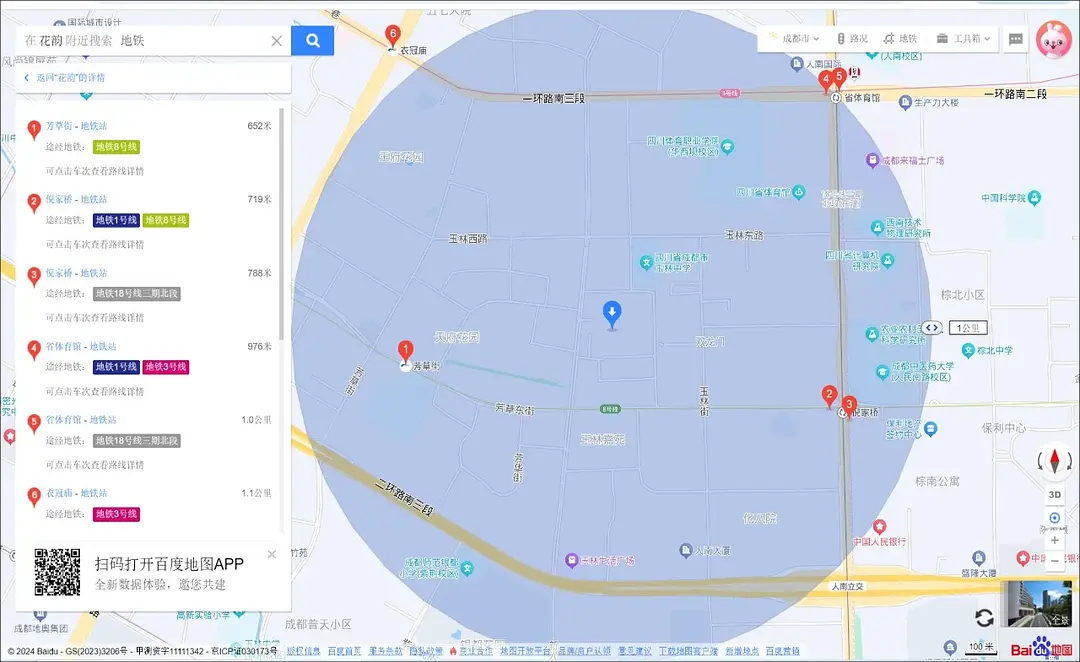Open the feedback message bubble icon
Image resolution: width=1080 pixels, height=662 pixels.
1015,39
